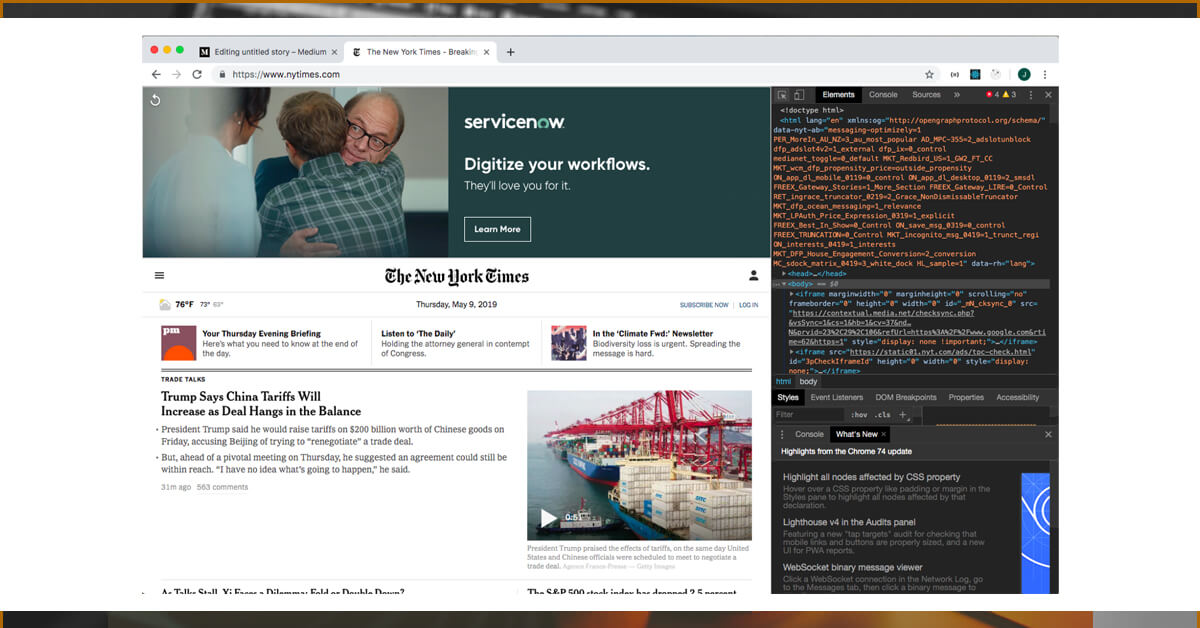
Task: Toggle the .cls class editor
Action: tap(882, 414)
